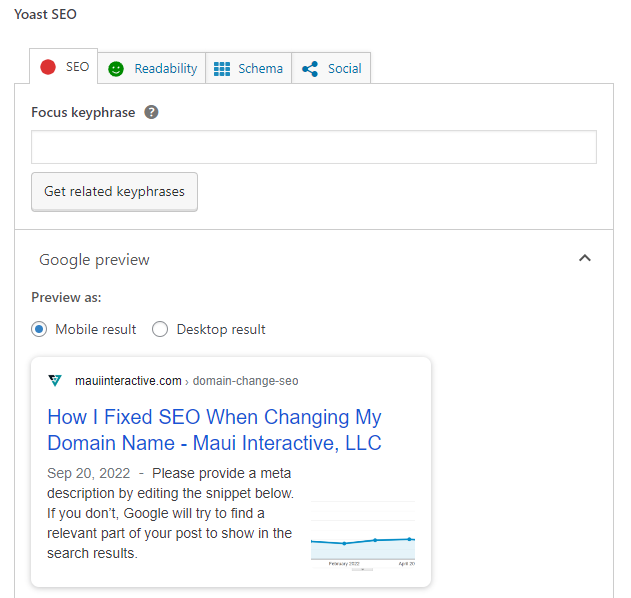Click the Yoast SEO panel title
Screen dimensions: 631x598
click(45, 14)
